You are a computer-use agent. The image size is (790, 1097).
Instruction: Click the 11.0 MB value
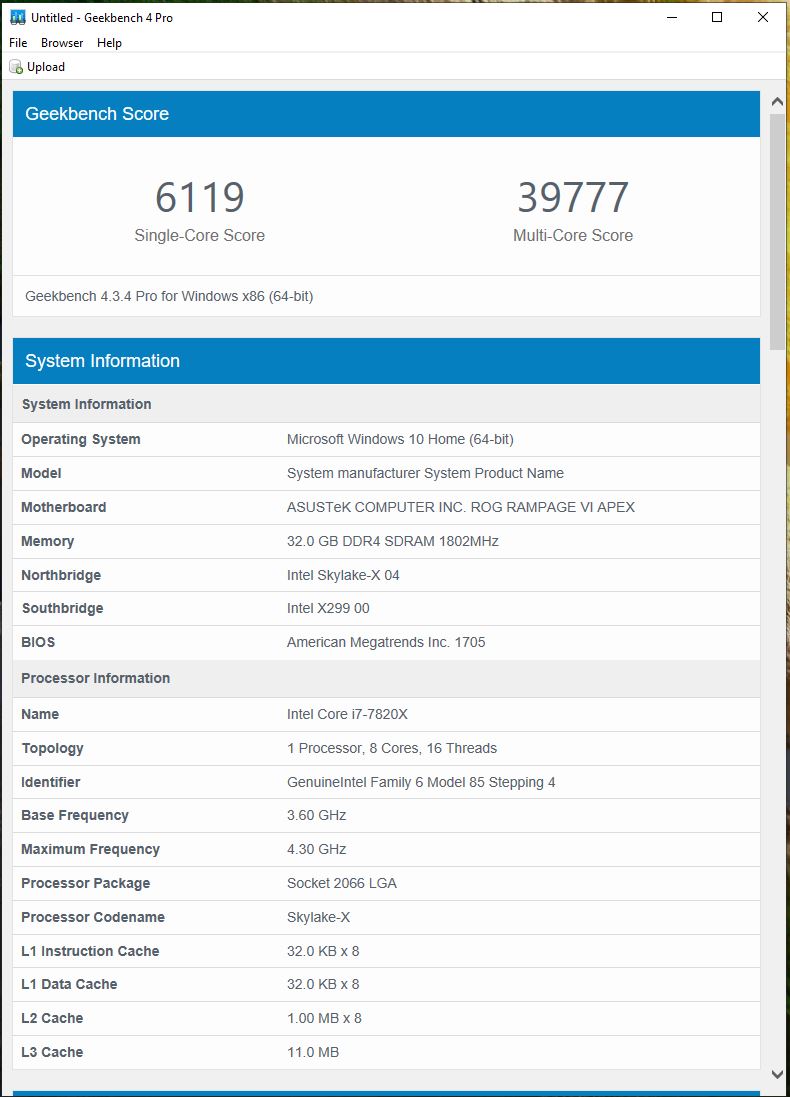(313, 1052)
